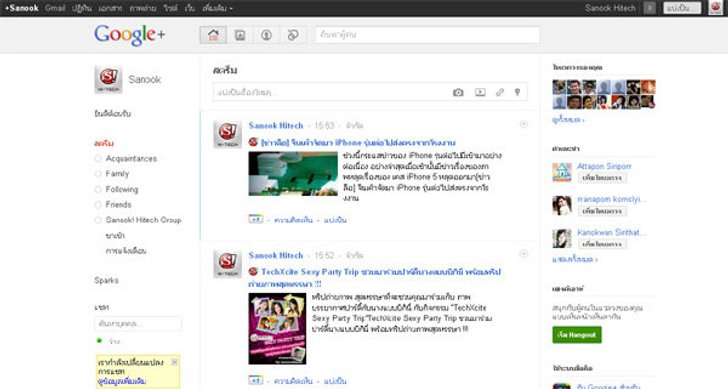Click share link on TechXcite post

[x=335, y=381]
